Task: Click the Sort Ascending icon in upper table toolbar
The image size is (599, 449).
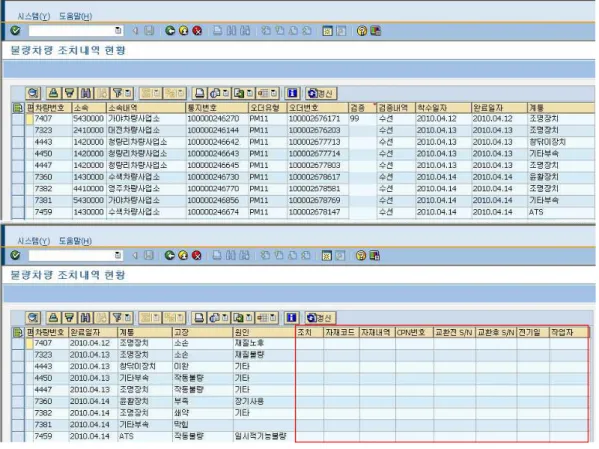Action: 54,93
